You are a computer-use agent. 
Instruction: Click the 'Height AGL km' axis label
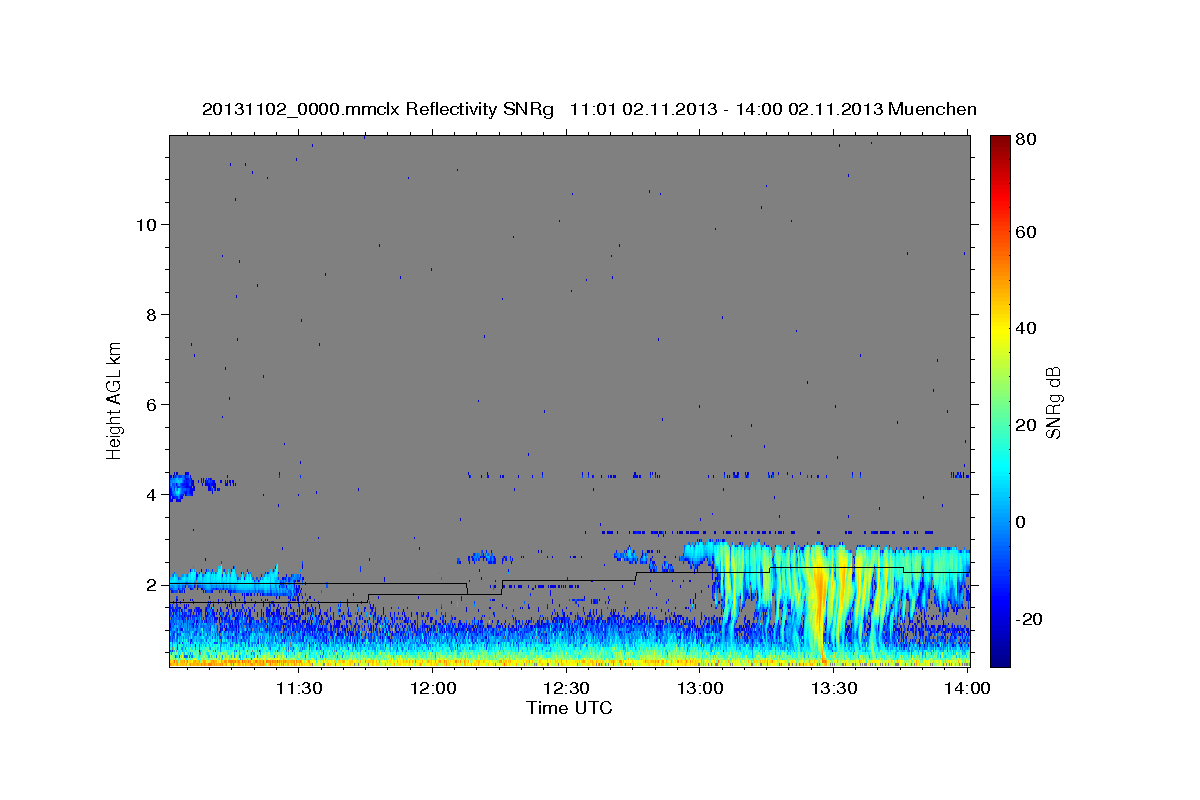click(x=115, y=400)
